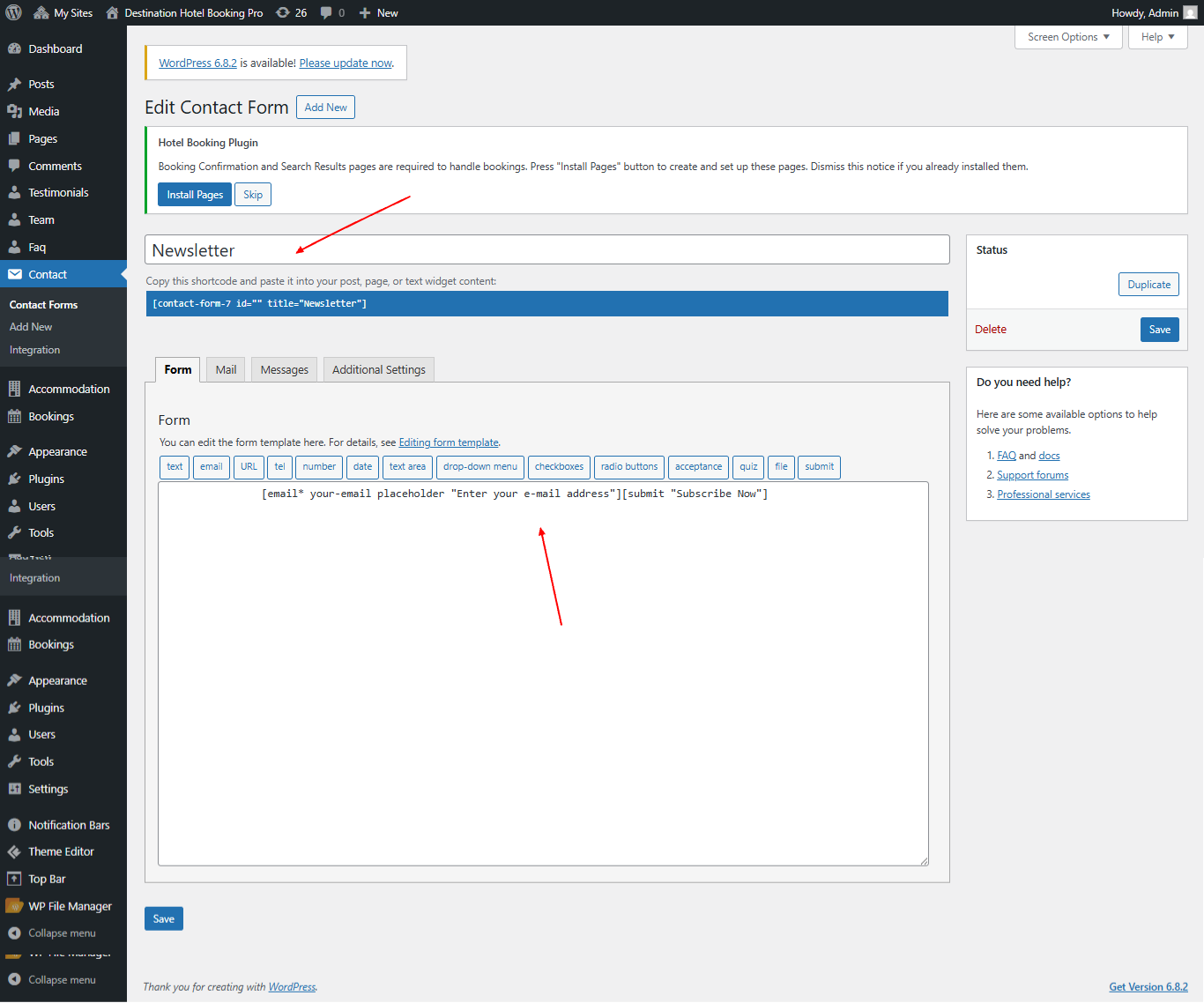Open the Messages tab
The height and width of the screenshot is (1003, 1204).
[x=285, y=369]
